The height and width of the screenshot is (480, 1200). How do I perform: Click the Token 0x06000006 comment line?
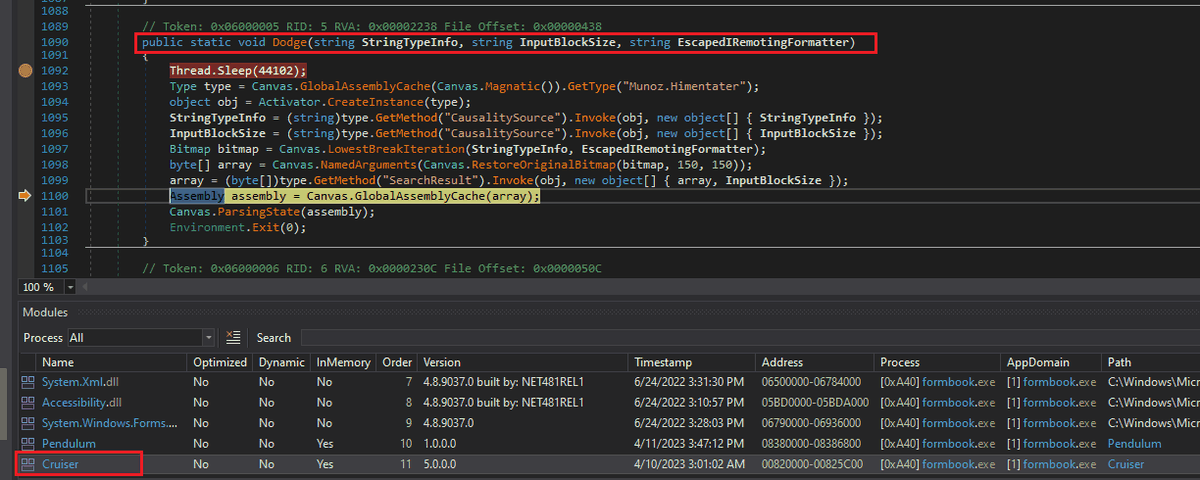372,269
